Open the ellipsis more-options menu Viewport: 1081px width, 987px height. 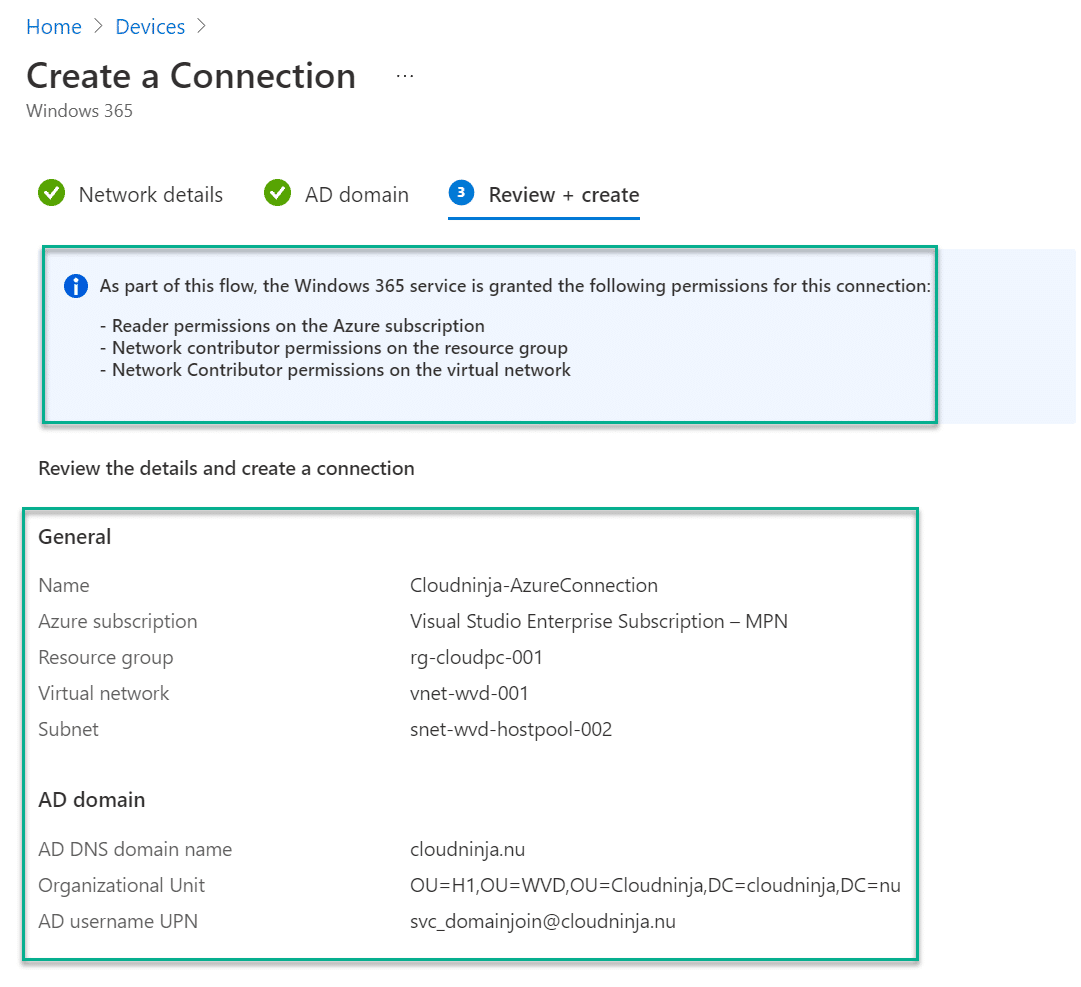point(405,76)
